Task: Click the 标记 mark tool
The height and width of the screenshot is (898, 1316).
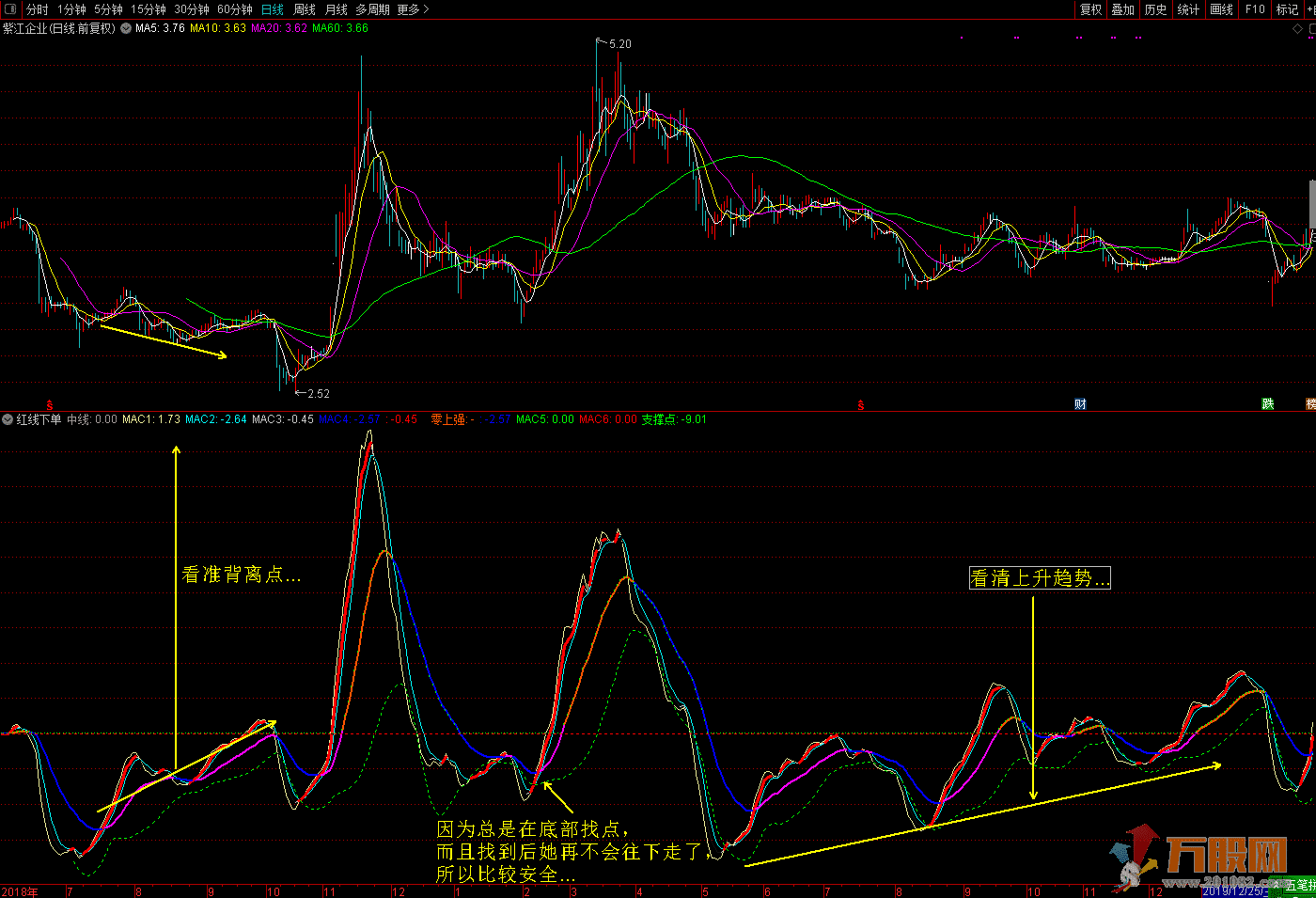Action: 1287,9
